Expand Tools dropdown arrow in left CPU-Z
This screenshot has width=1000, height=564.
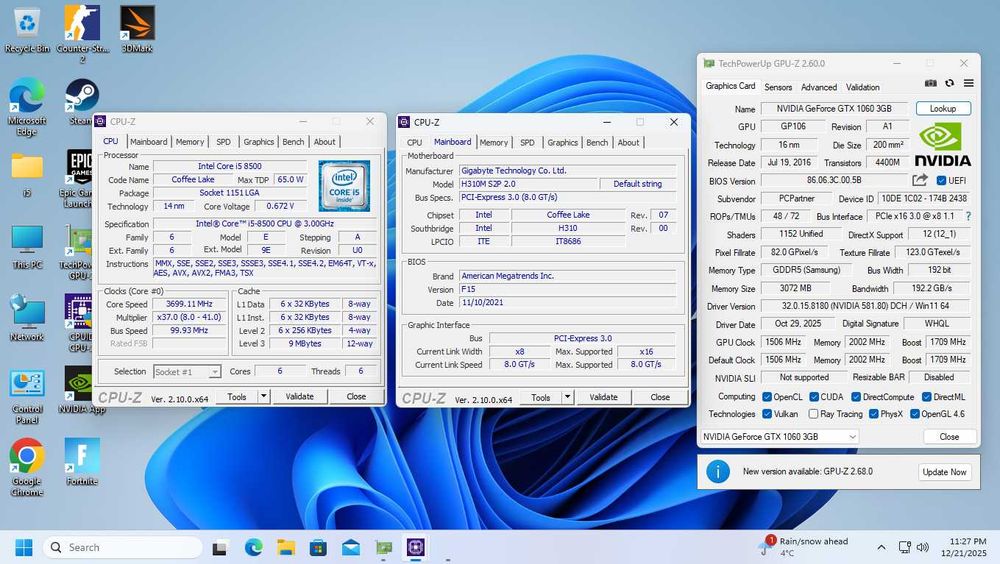tap(263, 396)
